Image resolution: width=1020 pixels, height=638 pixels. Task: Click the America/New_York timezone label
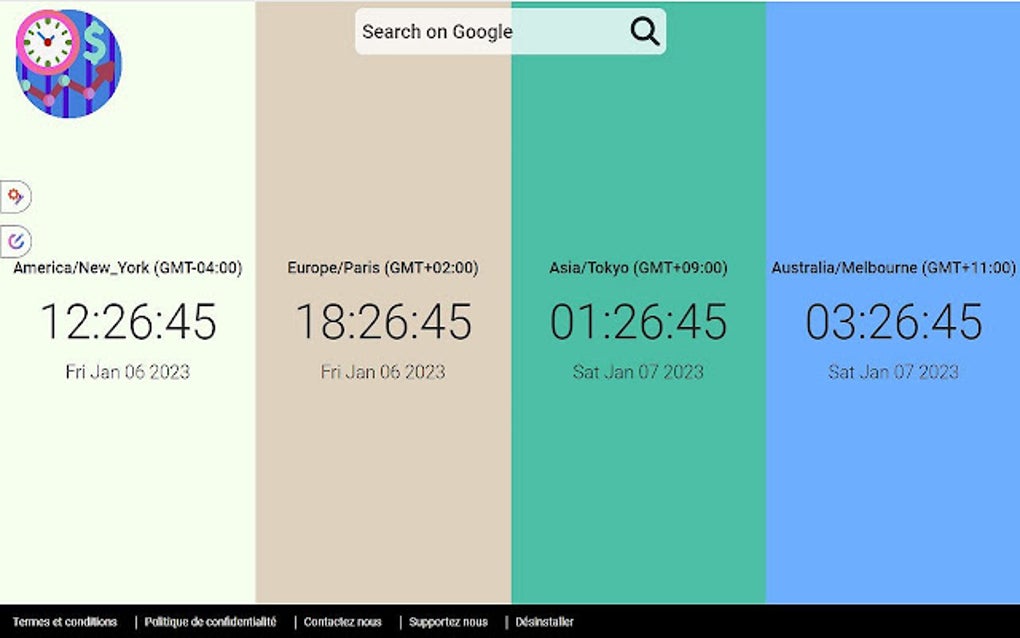coord(127,268)
